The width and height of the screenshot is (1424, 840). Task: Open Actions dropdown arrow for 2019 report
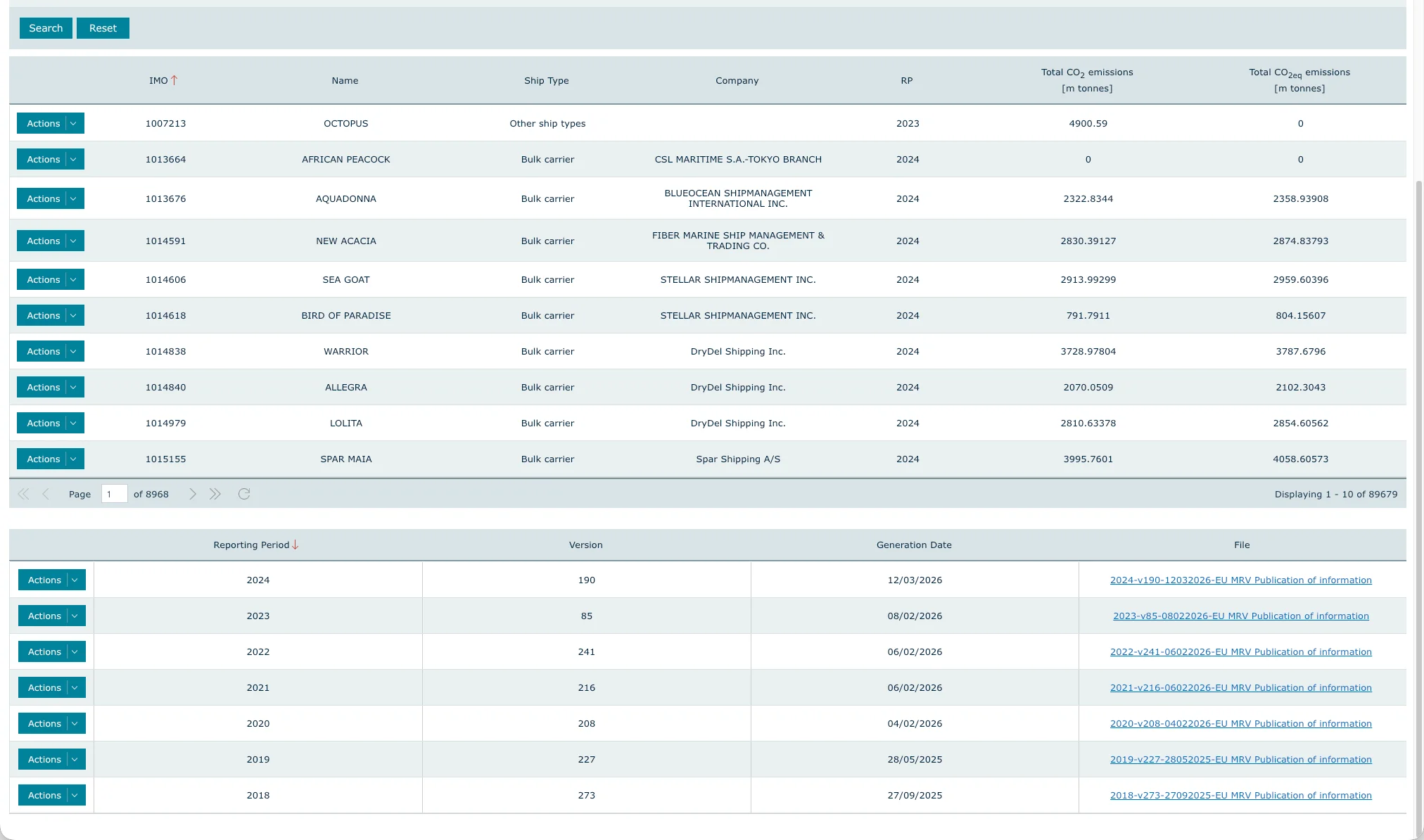[x=75, y=759]
